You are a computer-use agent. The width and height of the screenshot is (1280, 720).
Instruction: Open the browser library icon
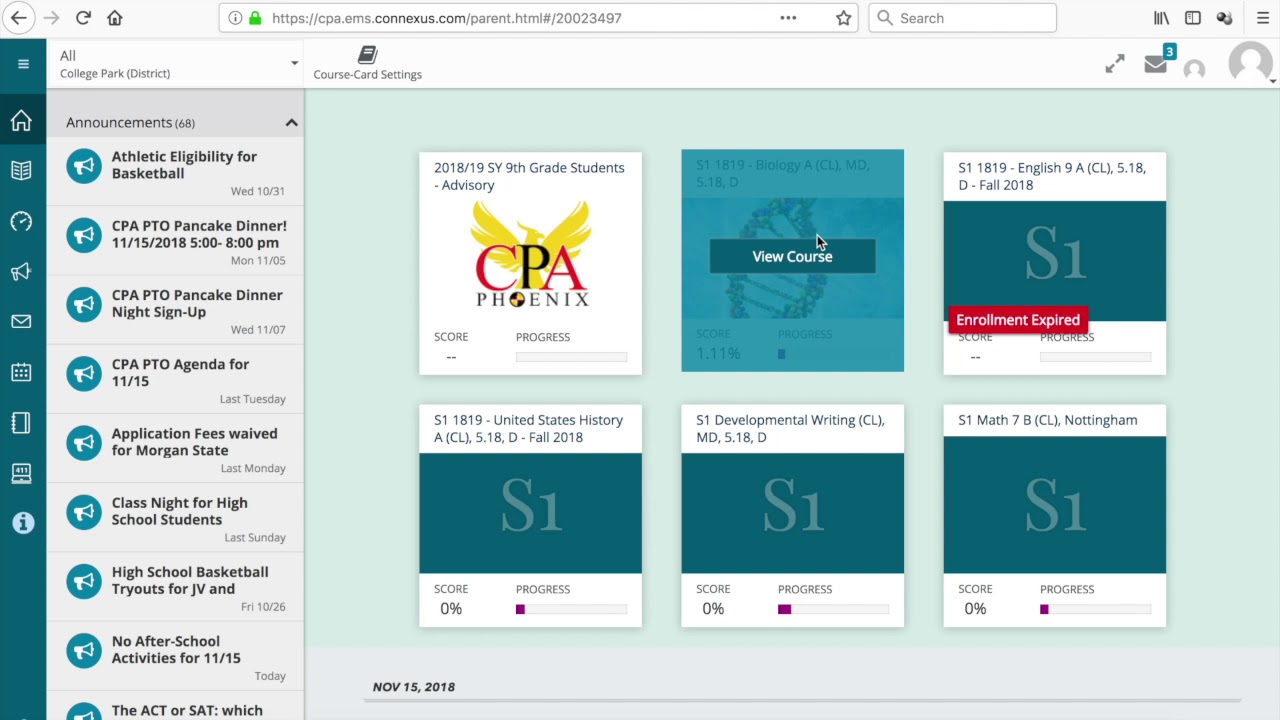point(1161,18)
